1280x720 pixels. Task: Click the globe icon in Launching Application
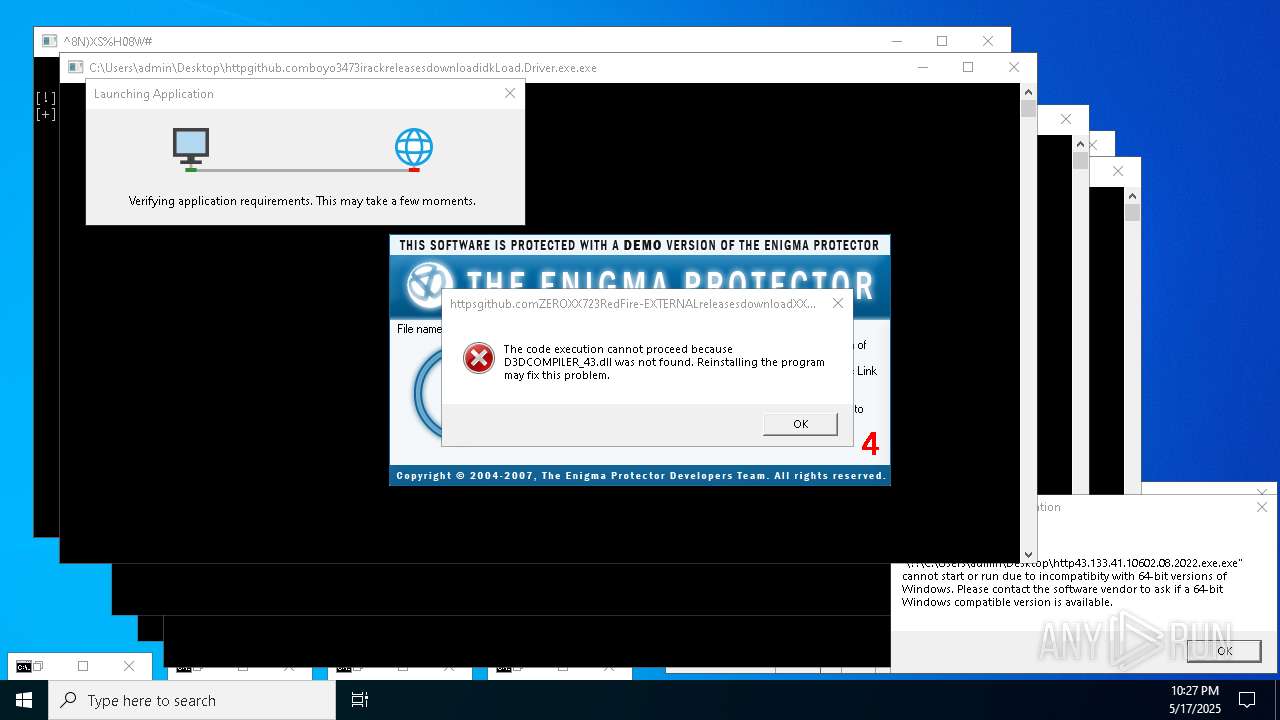(x=414, y=148)
